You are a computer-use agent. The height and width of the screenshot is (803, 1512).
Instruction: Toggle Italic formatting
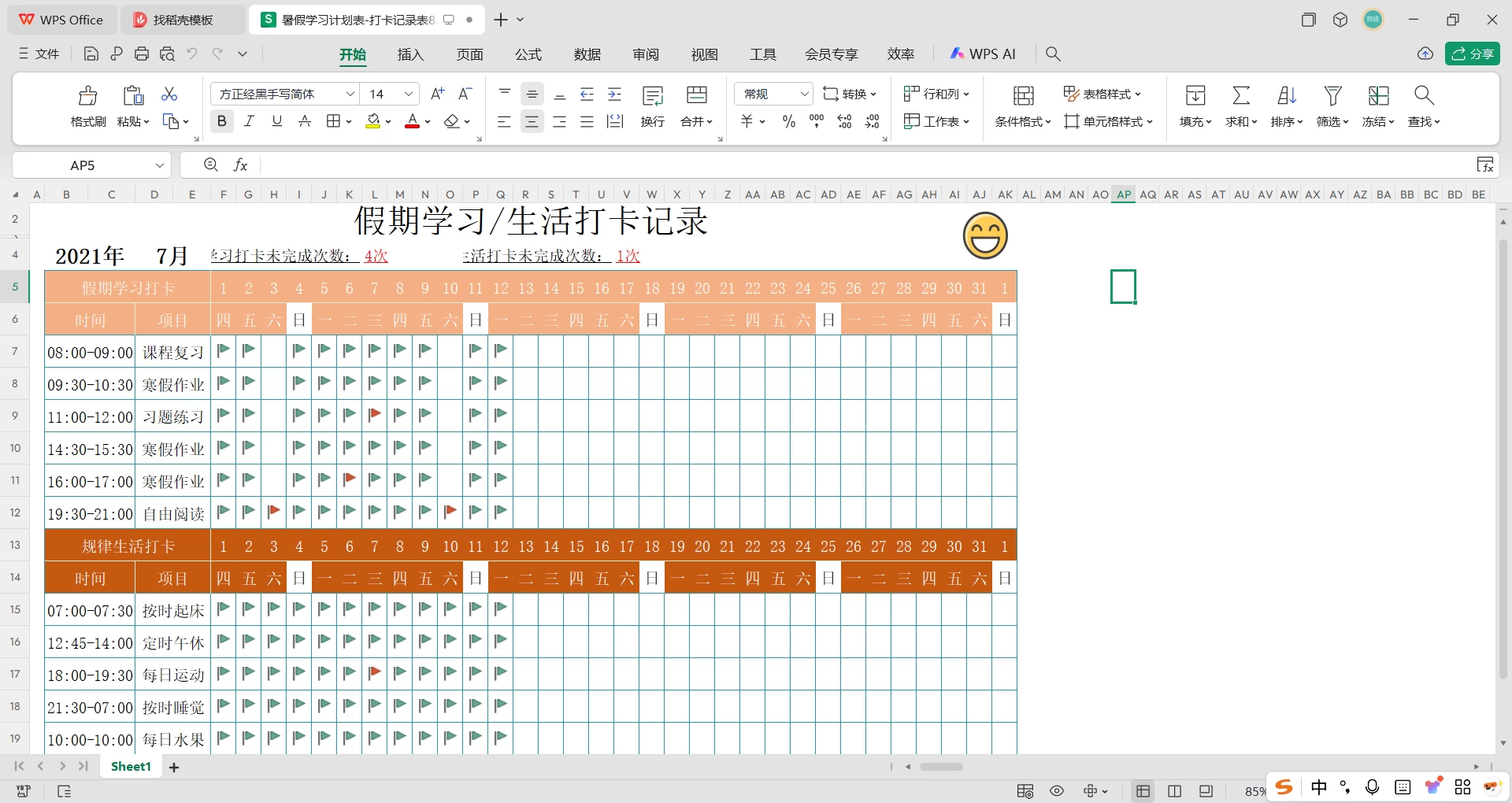click(249, 121)
